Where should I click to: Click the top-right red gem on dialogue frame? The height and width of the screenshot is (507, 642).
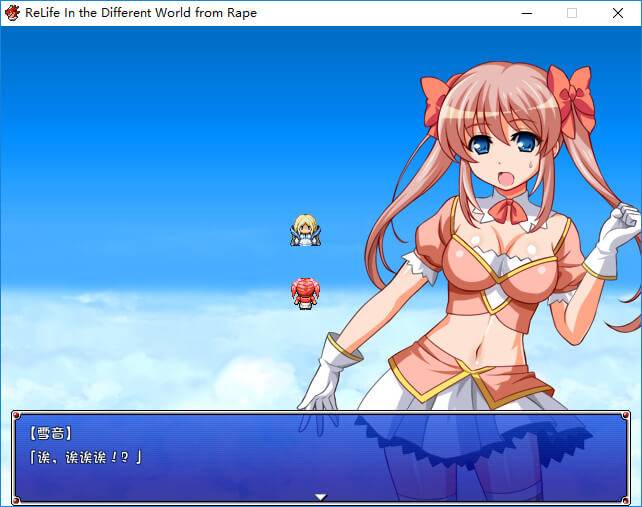pyautogui.click(x=626, y=416)
